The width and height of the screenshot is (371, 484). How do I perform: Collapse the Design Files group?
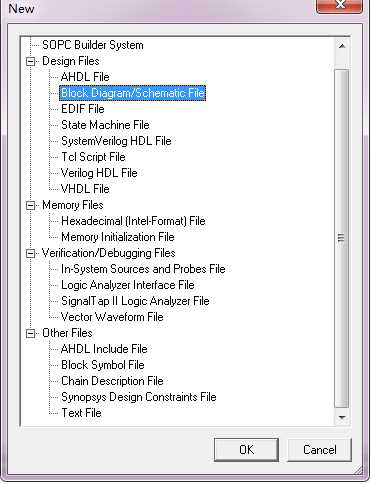click(31, 61)
